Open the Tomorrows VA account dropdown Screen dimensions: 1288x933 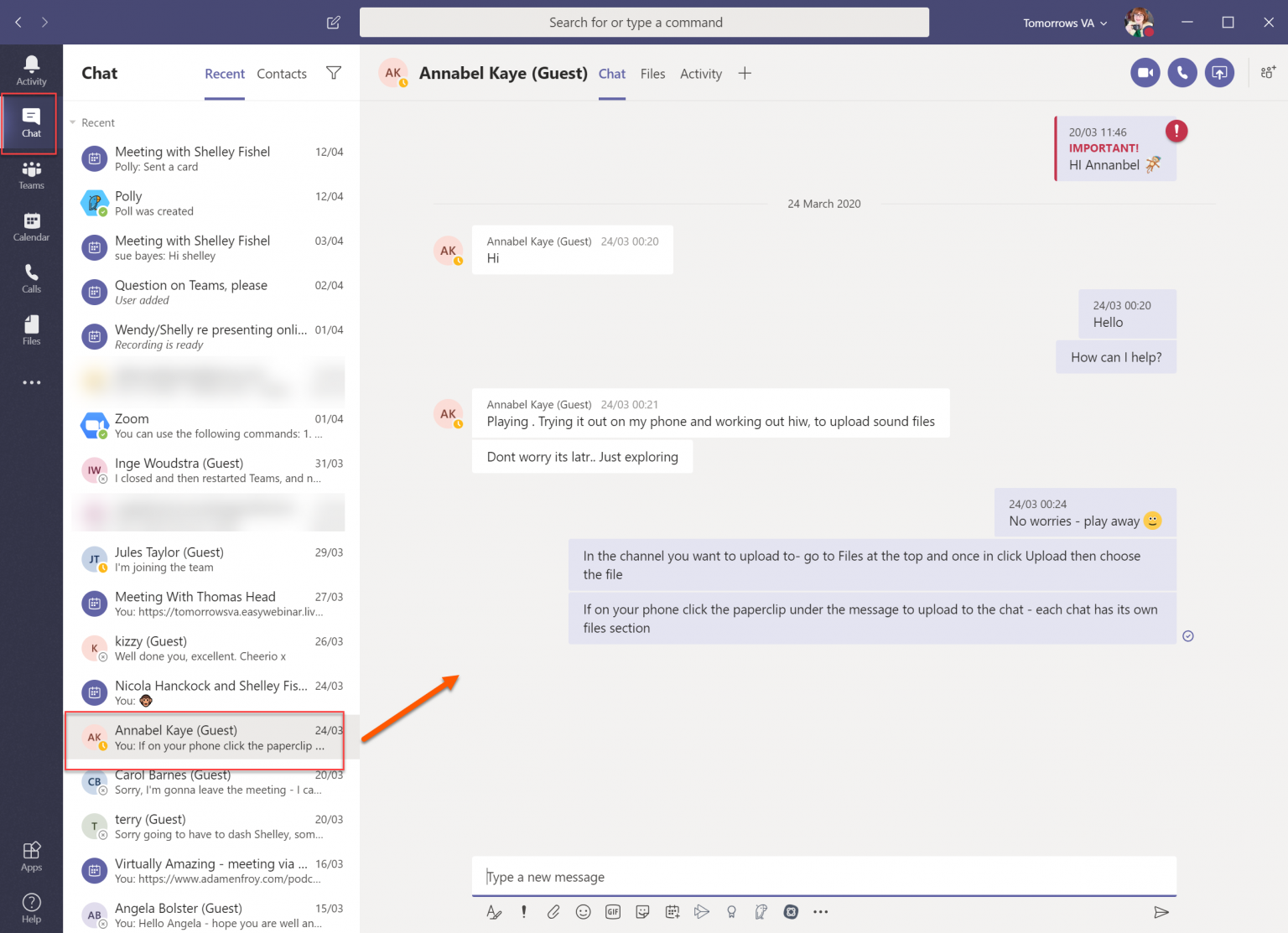click(x=1063, y=23)
